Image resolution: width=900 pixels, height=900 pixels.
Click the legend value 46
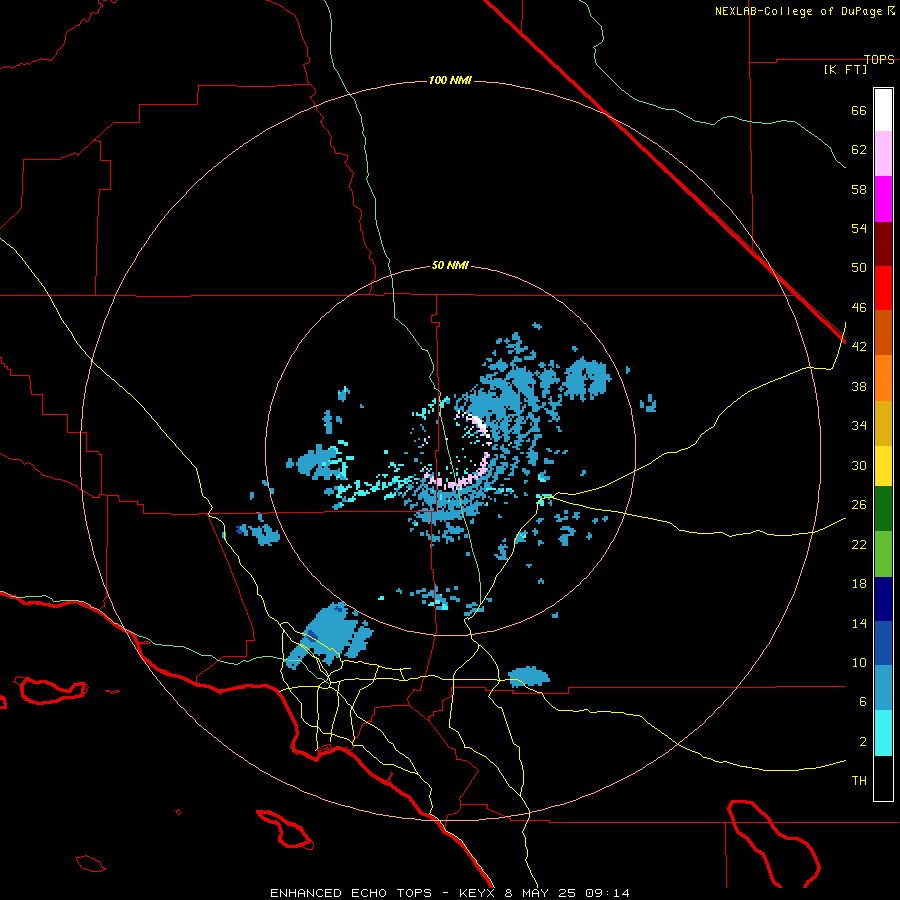click(x=859, y=308)
